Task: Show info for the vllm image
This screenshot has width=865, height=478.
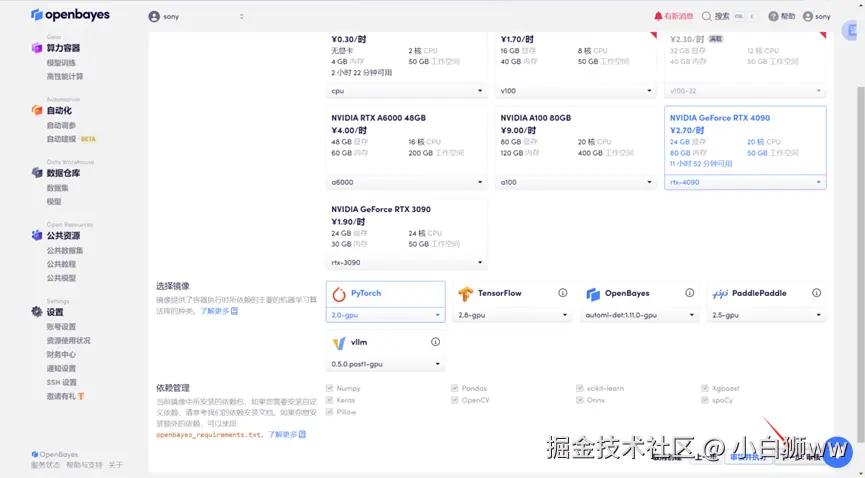Action: 435,342
